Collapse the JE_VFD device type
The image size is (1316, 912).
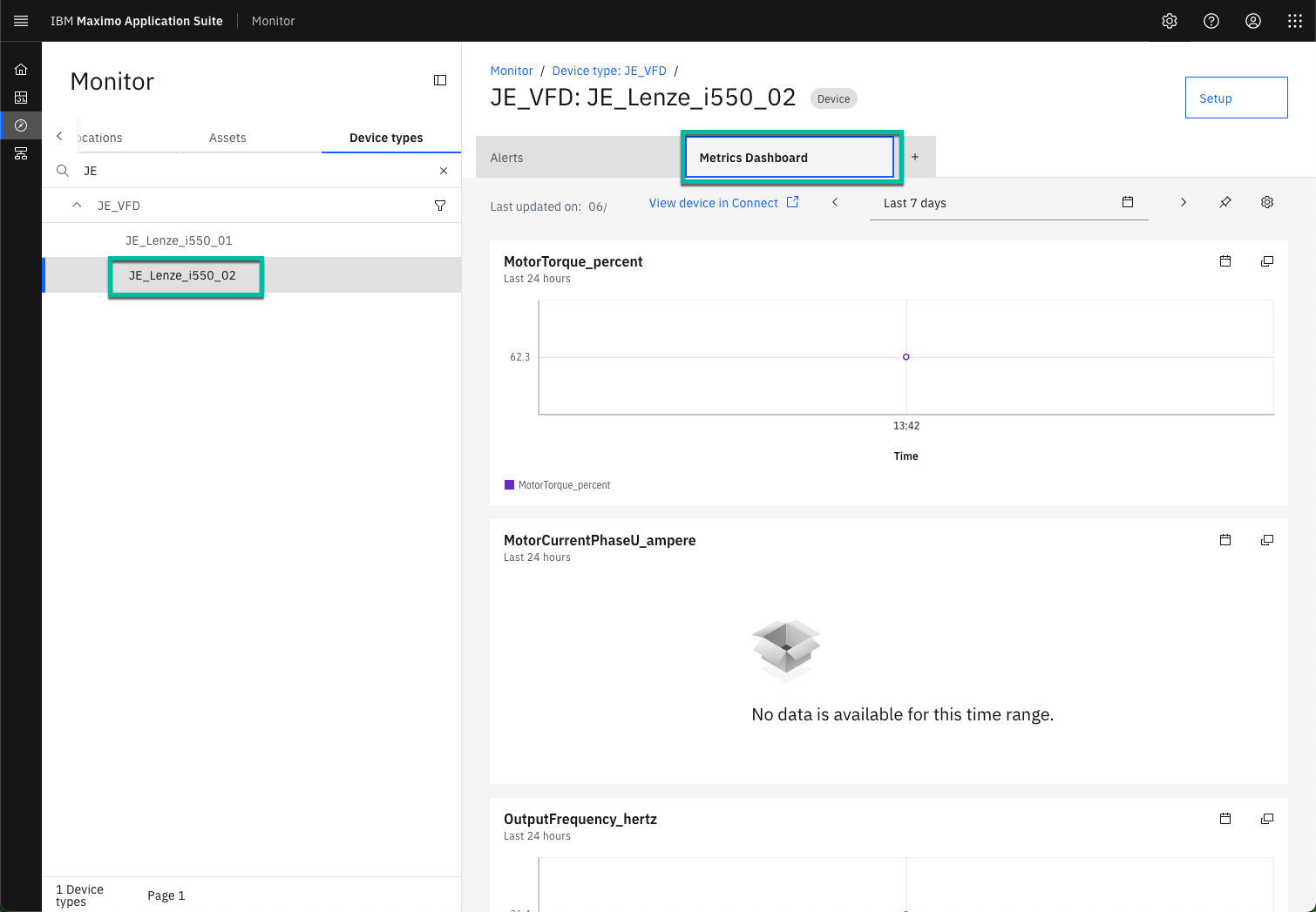pyautogui.click(x=77, y=206)
